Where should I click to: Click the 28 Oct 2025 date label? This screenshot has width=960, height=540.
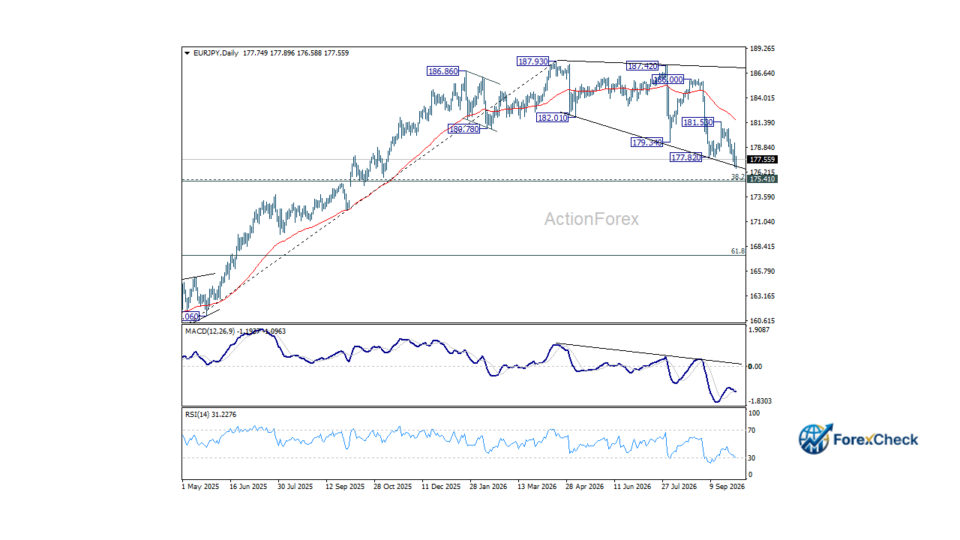pyautogui.click(x=392, y=487)
